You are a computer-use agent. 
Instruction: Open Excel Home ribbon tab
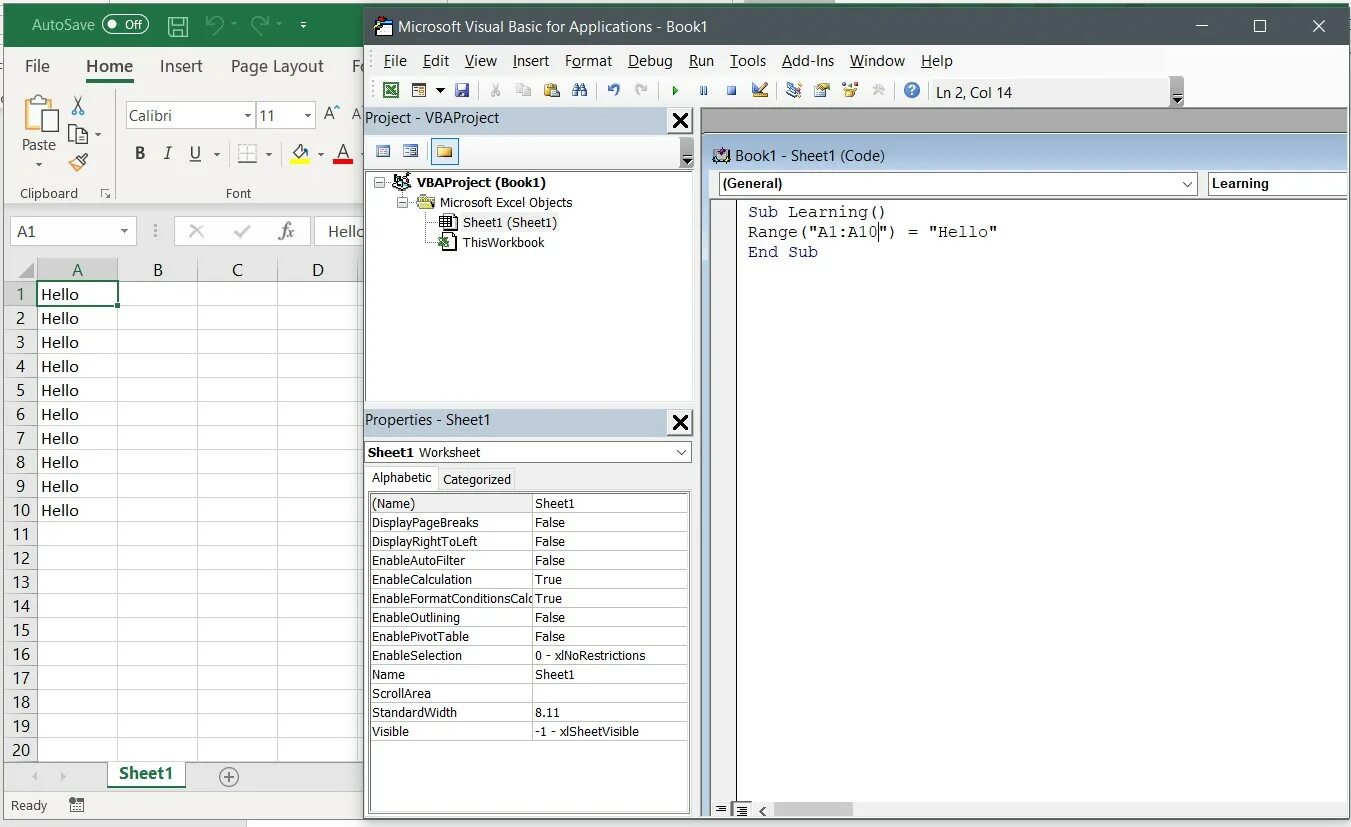coord(109,66)
